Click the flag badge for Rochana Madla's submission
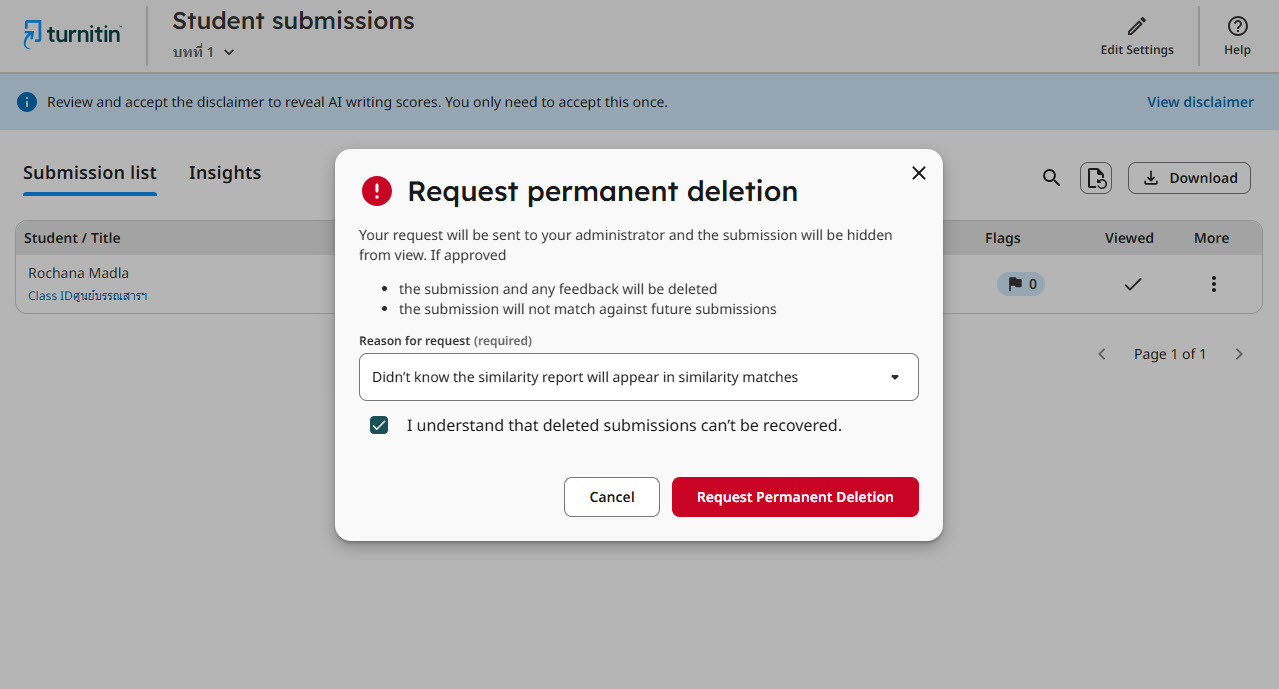The width and height of the screenshot is (1279, 689). tap(1020, 284)
